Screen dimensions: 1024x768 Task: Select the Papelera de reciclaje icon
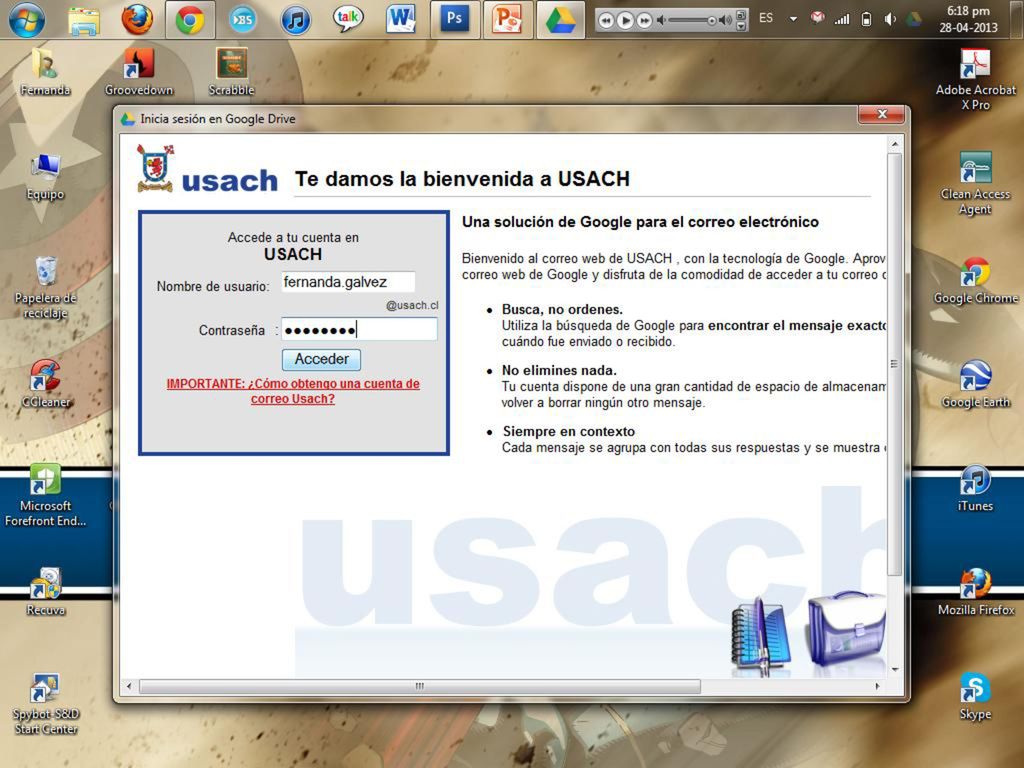coord(45,287)
